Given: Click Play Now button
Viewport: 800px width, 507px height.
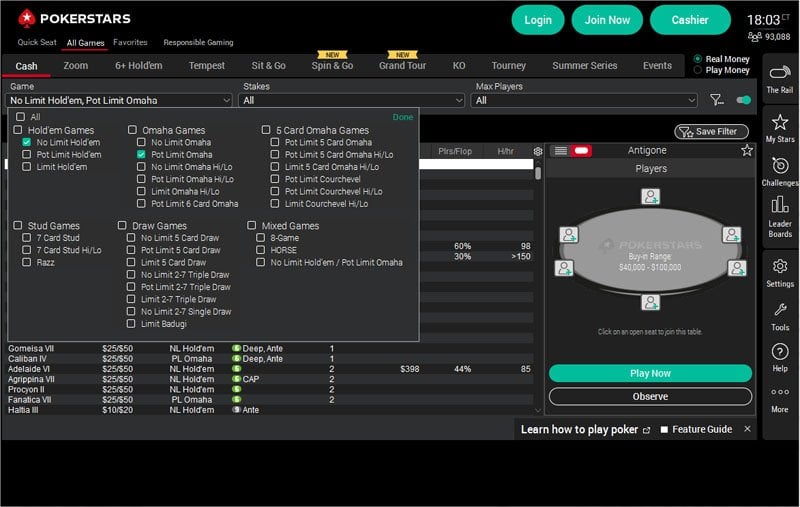Looking at the screenshot, I should 650,373.
